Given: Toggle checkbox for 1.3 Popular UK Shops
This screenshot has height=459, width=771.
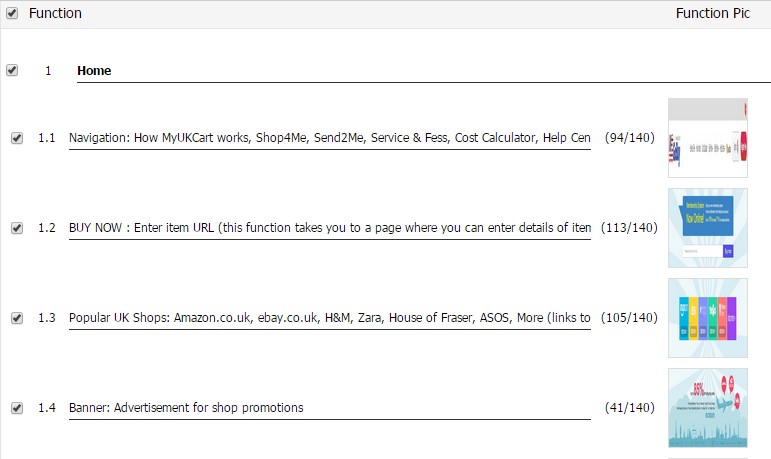Looking at the screenshot, I should (x=17, y=318).
